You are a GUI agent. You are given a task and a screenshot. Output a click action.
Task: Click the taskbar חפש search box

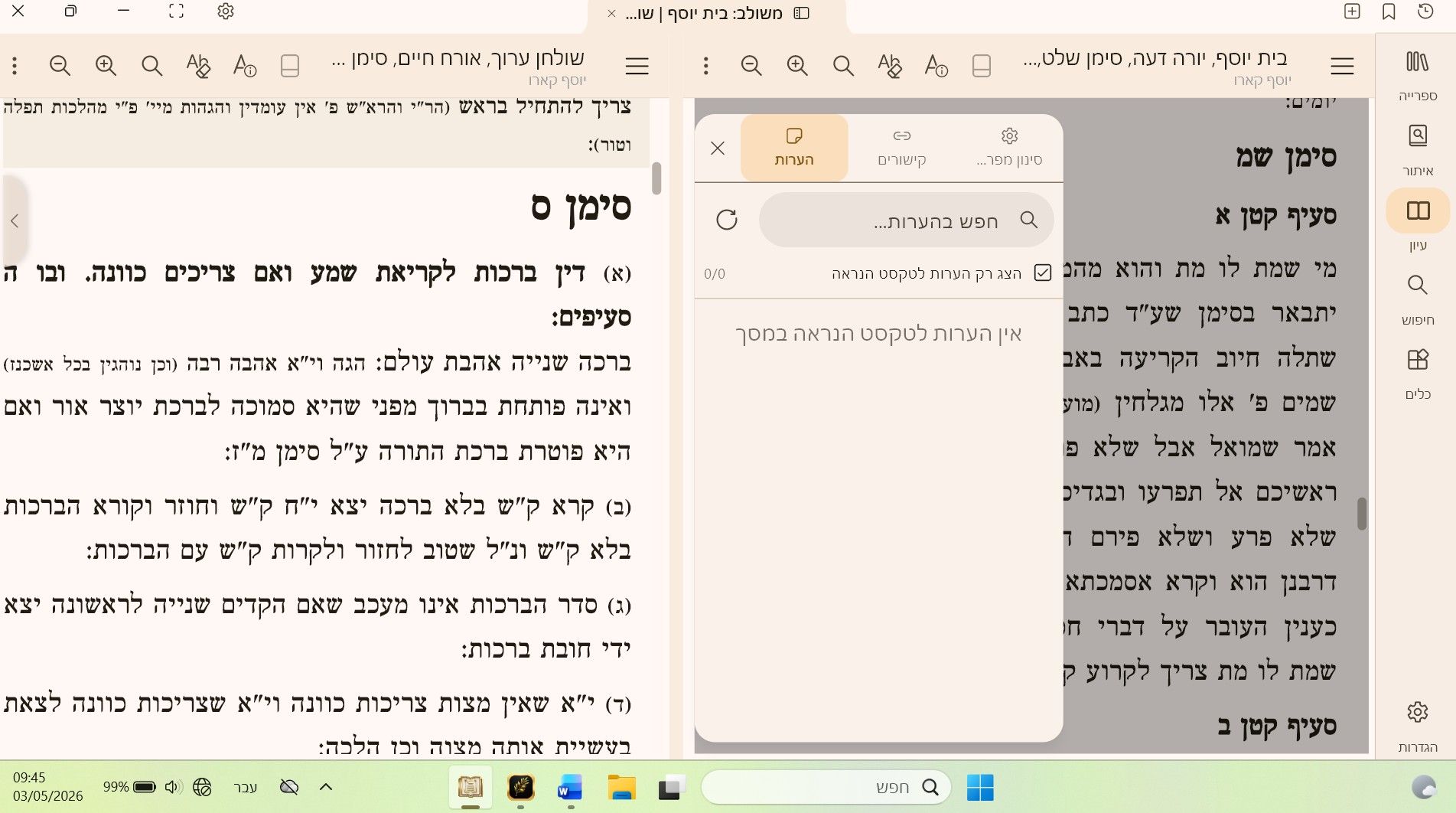click(826, 787)
